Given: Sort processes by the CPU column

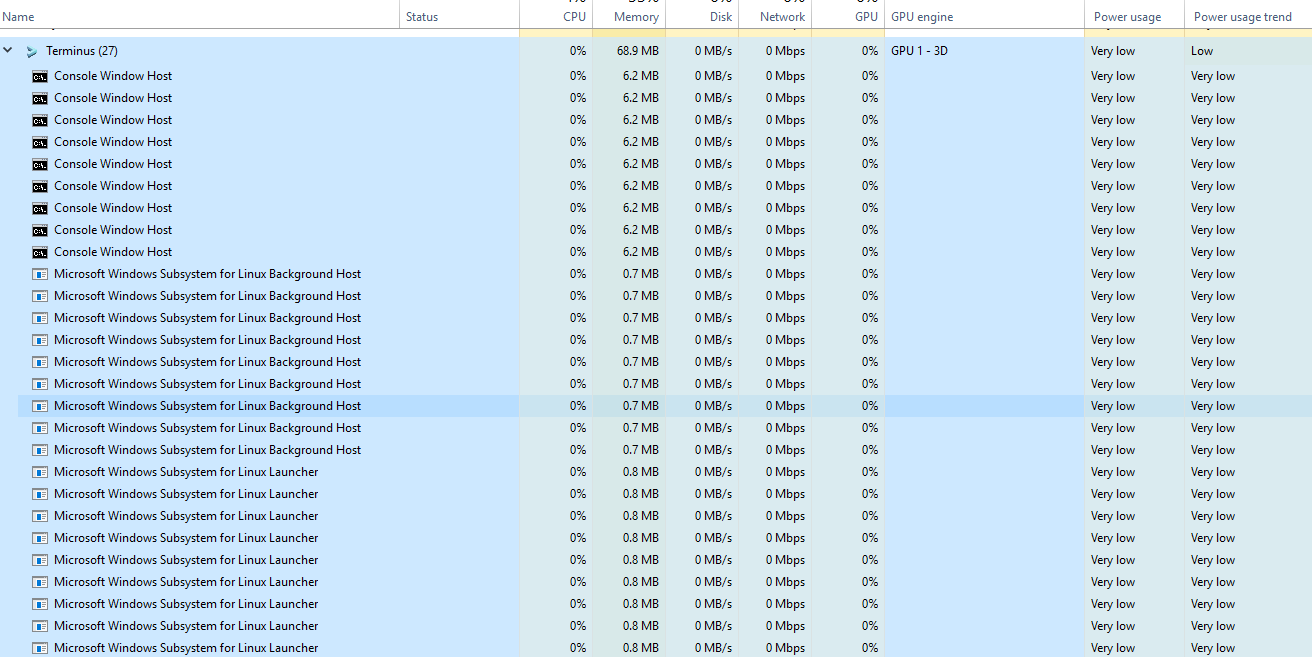Looking at the screenshot, I should [574, 16].
